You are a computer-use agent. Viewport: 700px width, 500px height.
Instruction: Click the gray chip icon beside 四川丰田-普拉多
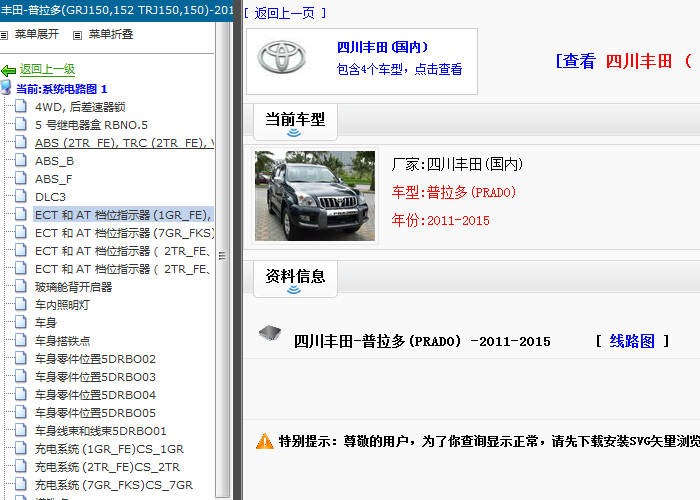[270, 333]
